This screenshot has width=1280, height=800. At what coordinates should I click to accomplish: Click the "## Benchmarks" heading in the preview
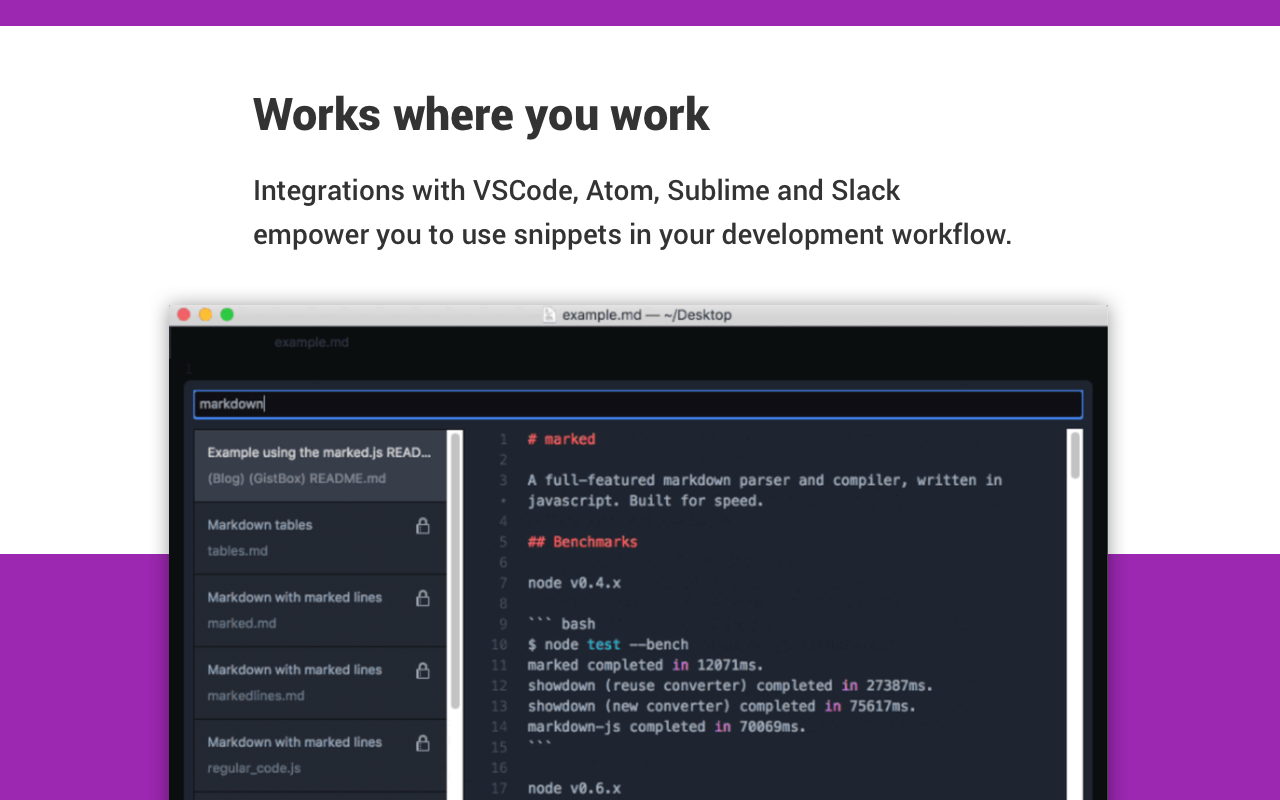[582, 542]
